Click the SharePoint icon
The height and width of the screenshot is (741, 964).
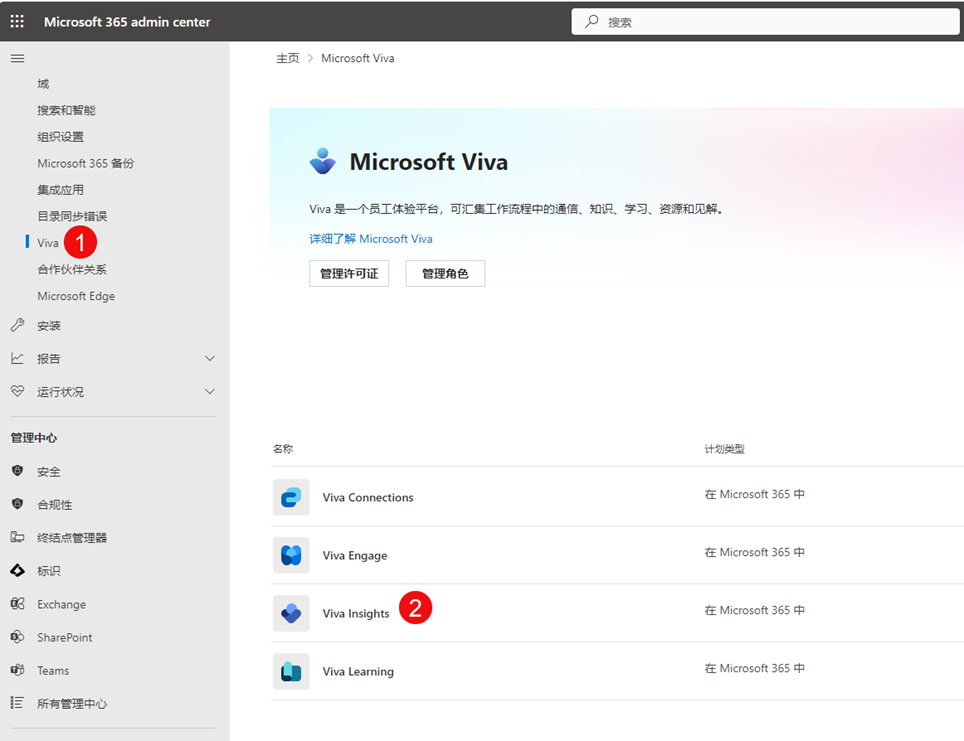click(x=17, y=637)
